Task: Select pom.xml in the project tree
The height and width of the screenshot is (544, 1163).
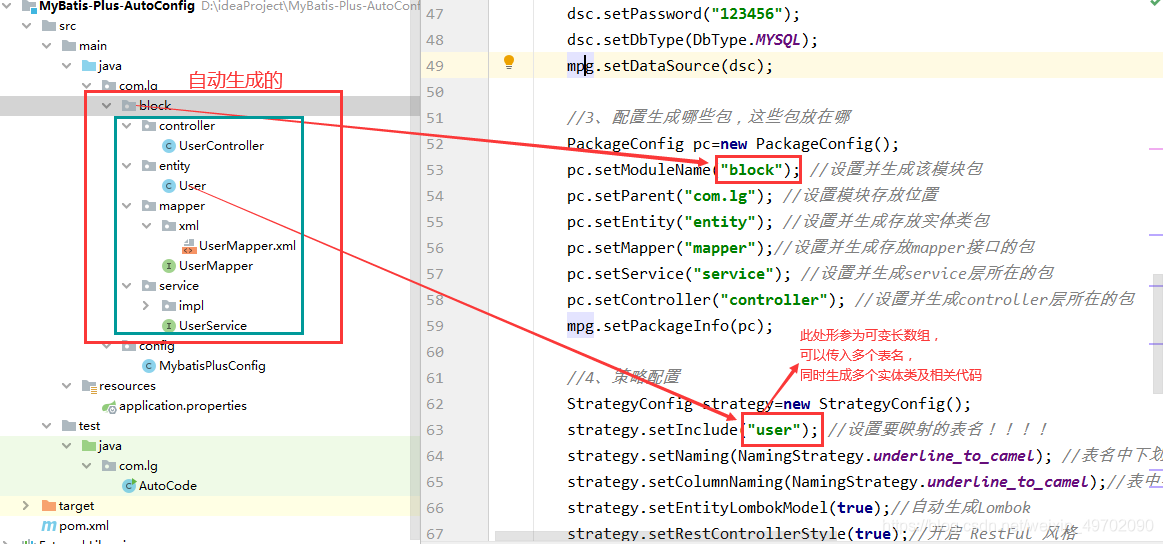Action: [x=84, y=526]
